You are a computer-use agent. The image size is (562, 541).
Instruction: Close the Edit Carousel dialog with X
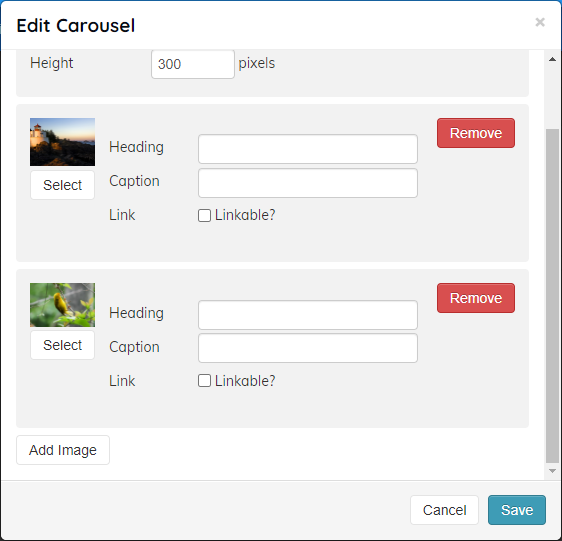[x=540, y=22]
